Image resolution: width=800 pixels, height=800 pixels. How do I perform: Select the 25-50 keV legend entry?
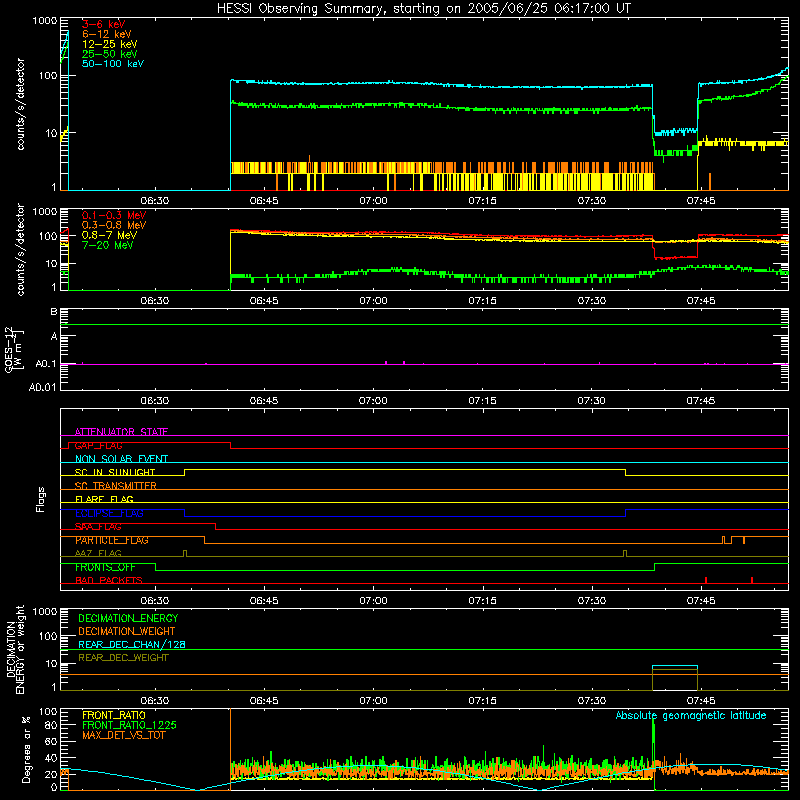click(x=109, y=54)
